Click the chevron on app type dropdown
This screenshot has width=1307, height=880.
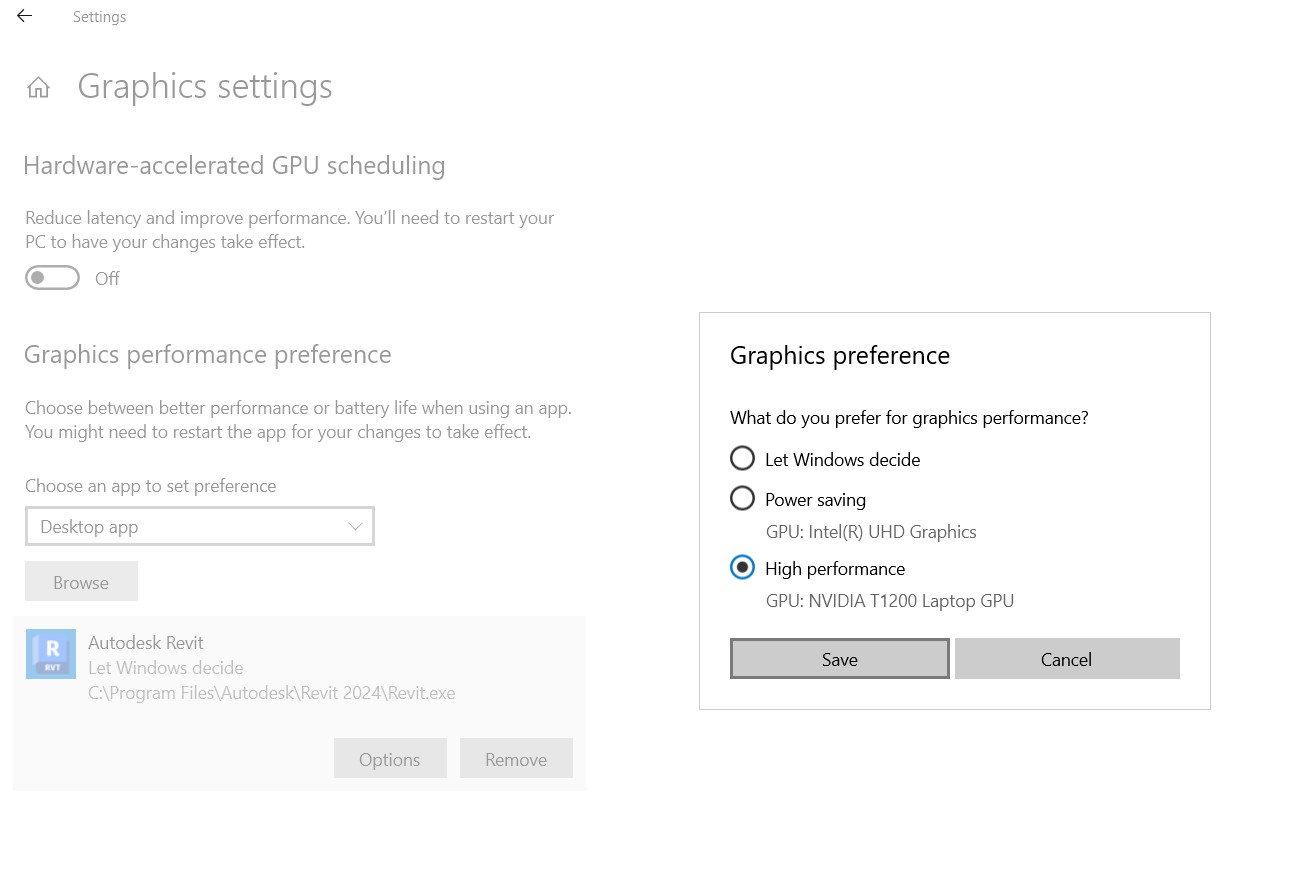(355, 527)
